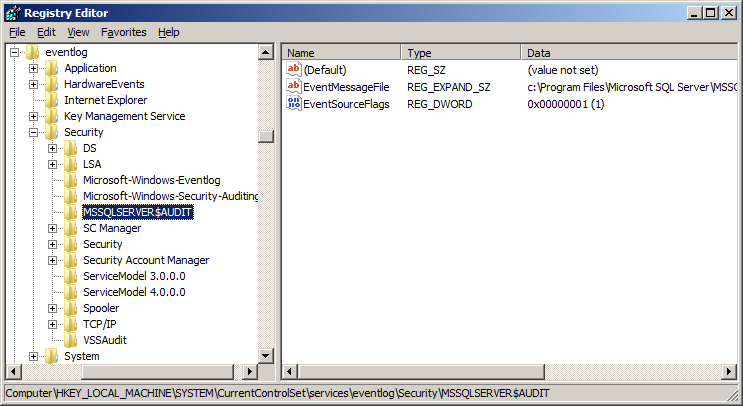Click the Microsoft-Windows-Security-Auditing folder icon
Image resolution: width=743 pixels, height=406 pixels.
tap(71, 196)
